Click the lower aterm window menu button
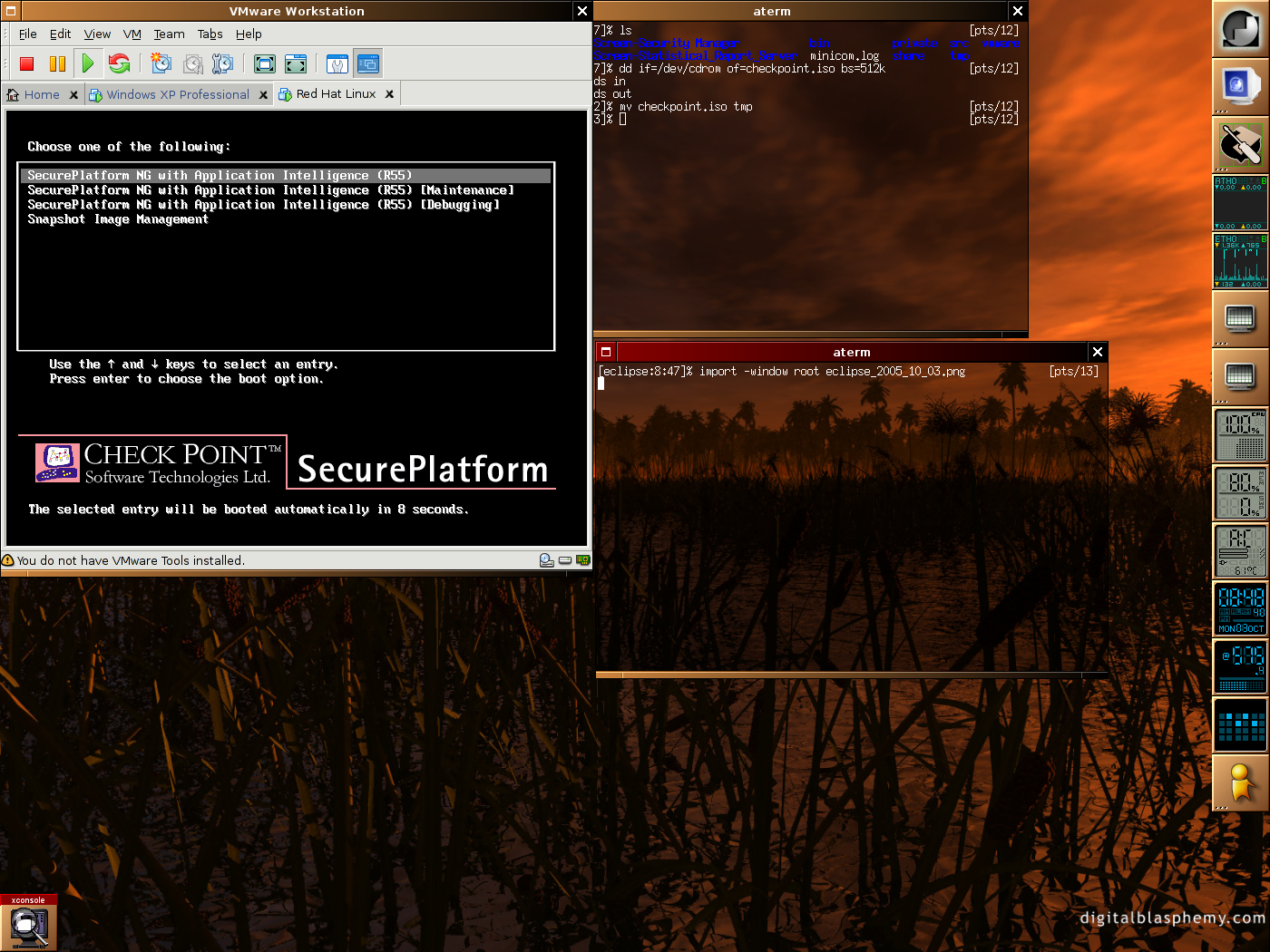 click(x=606, y=352)
